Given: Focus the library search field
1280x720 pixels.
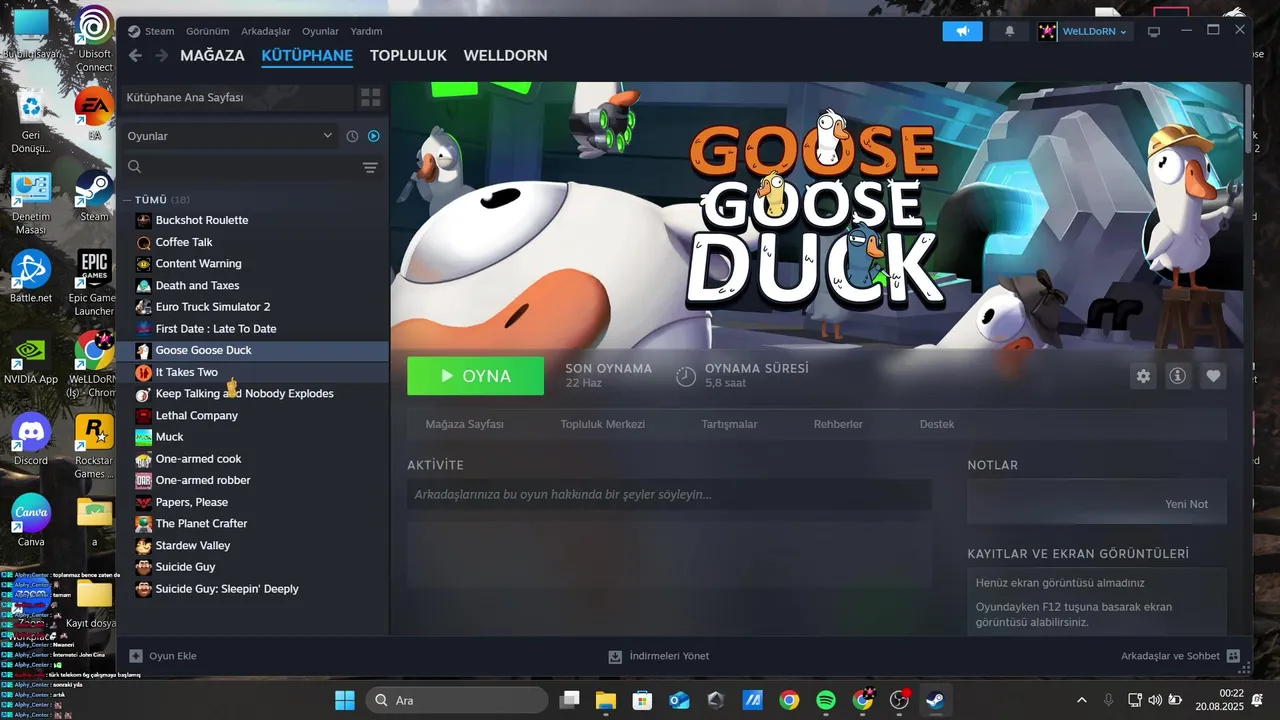Looking at the screenshot, I should [240, 167].
